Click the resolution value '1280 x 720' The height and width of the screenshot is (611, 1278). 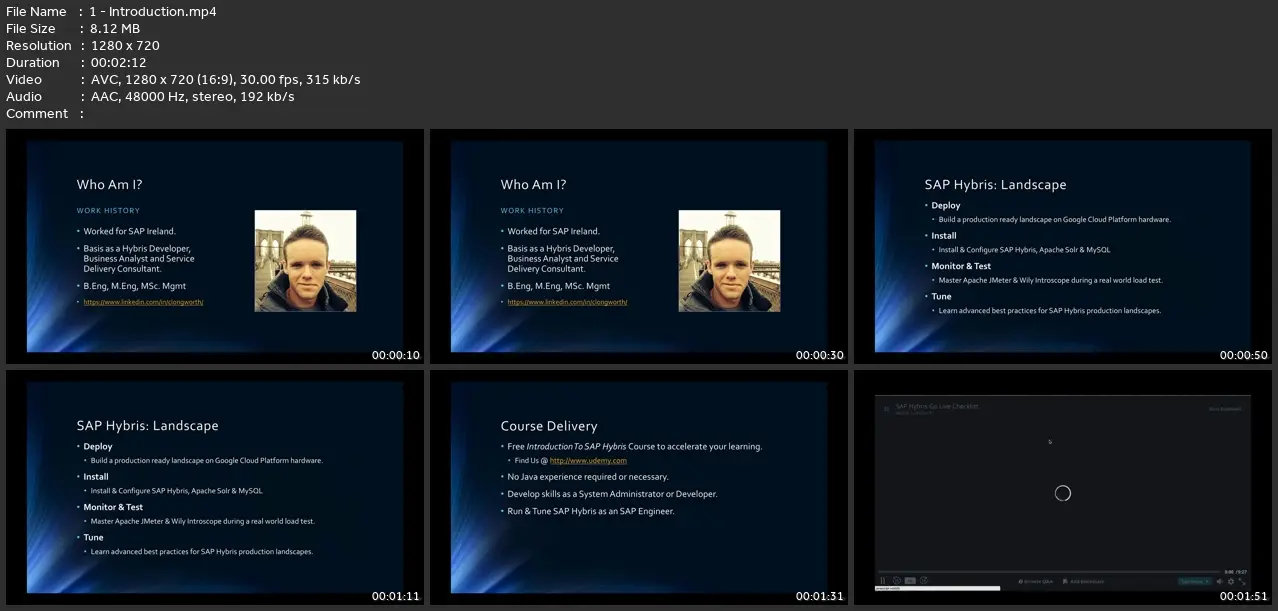click(x=125, y=46)
